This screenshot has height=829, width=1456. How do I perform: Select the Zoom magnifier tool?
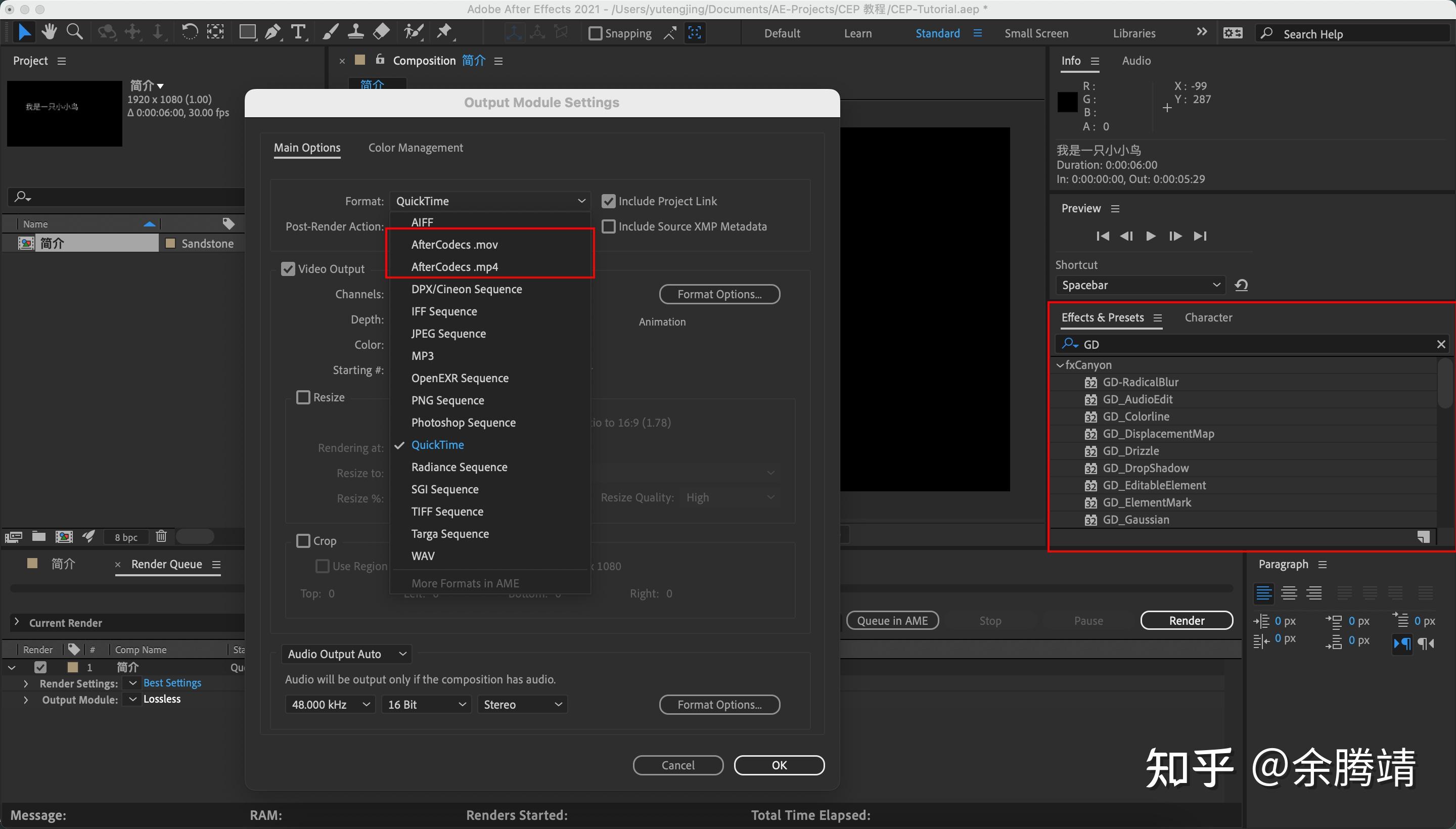point(75,32)
